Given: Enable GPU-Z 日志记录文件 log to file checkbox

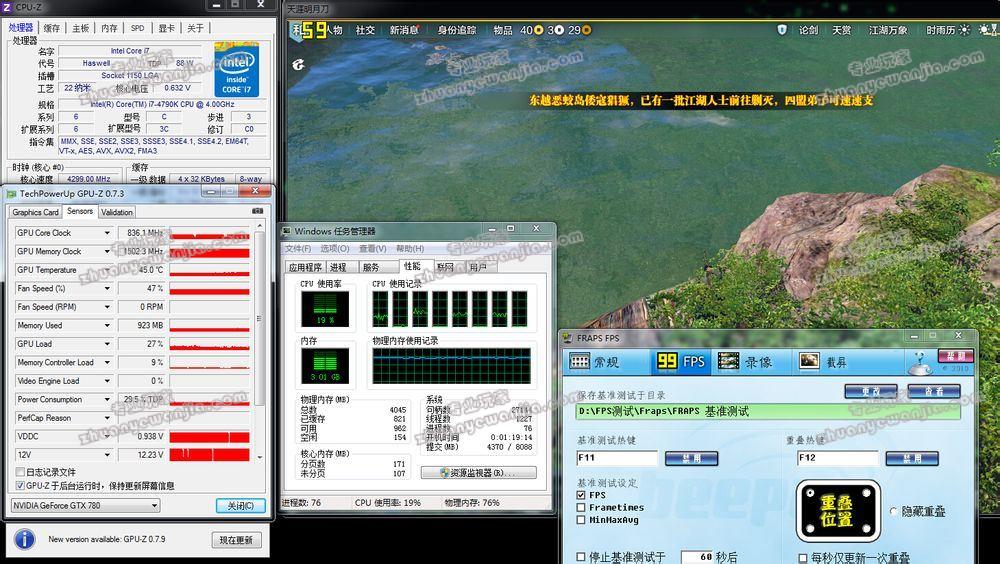Looking at the screenshot, I should 20,472.
